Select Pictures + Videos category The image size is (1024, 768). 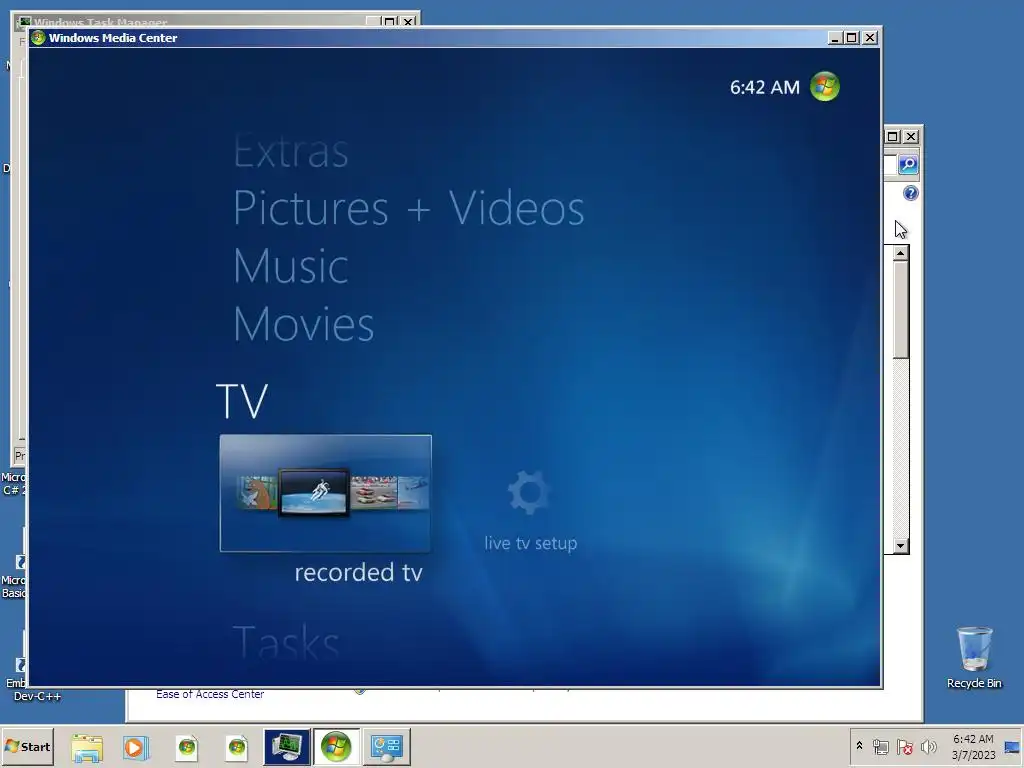click(409, 208)
